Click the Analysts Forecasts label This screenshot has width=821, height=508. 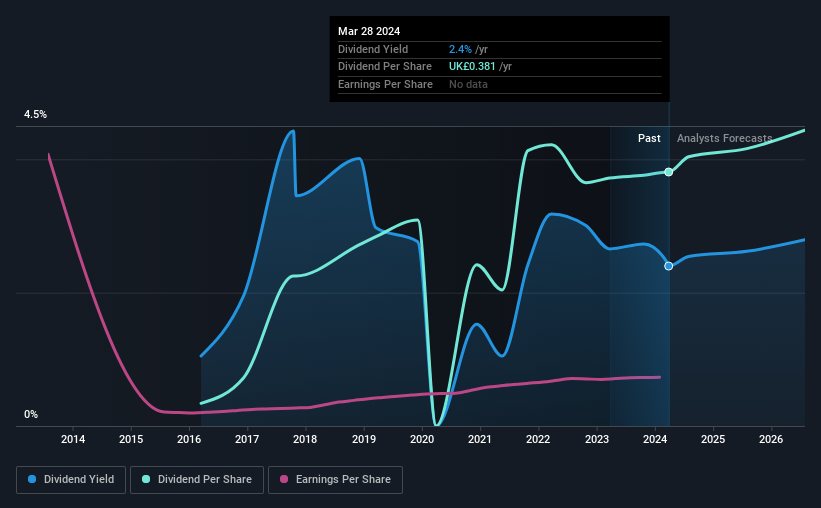tap(725, 138)
